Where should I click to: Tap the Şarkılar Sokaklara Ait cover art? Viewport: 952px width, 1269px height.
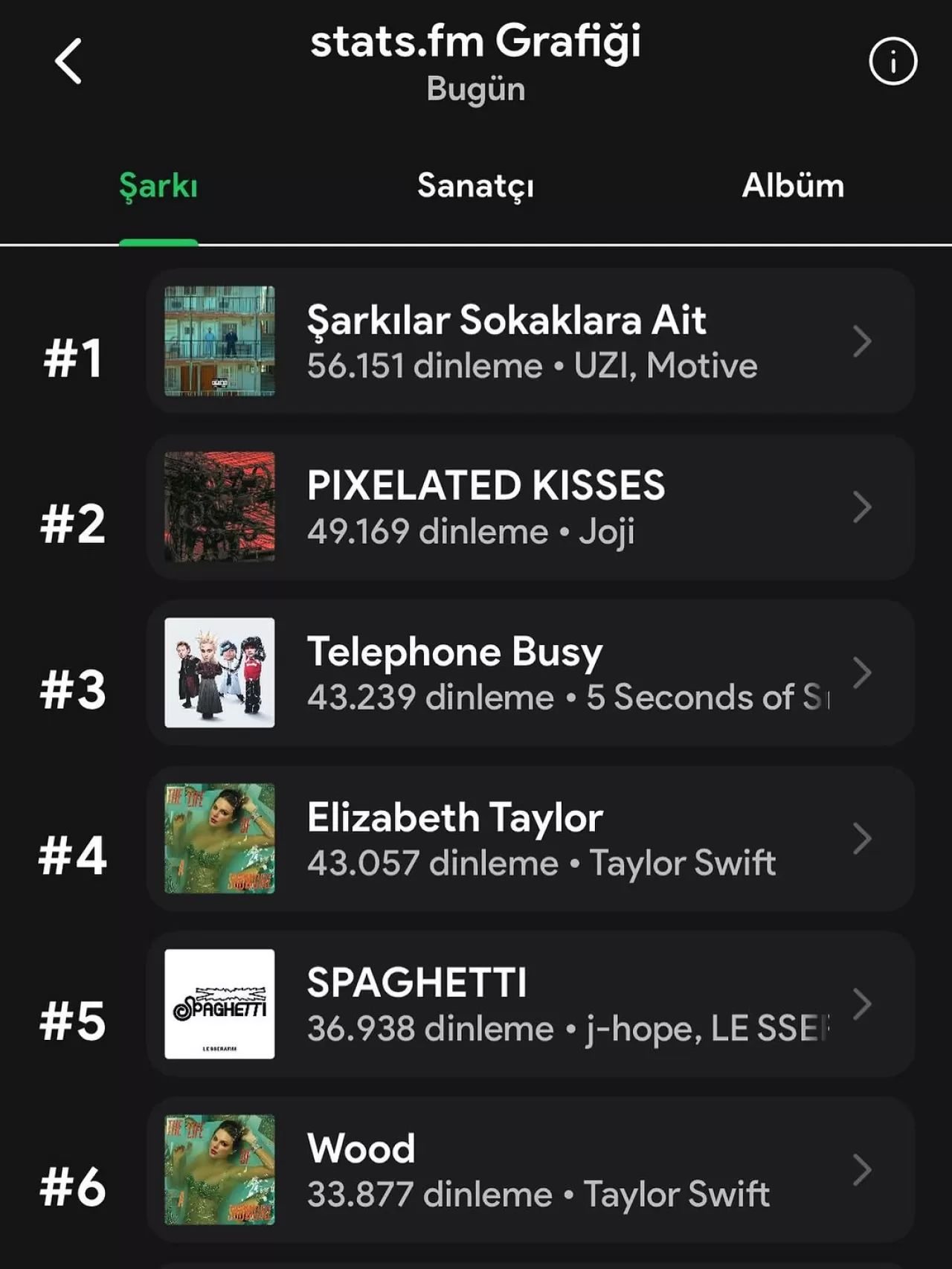coord(219,341)
